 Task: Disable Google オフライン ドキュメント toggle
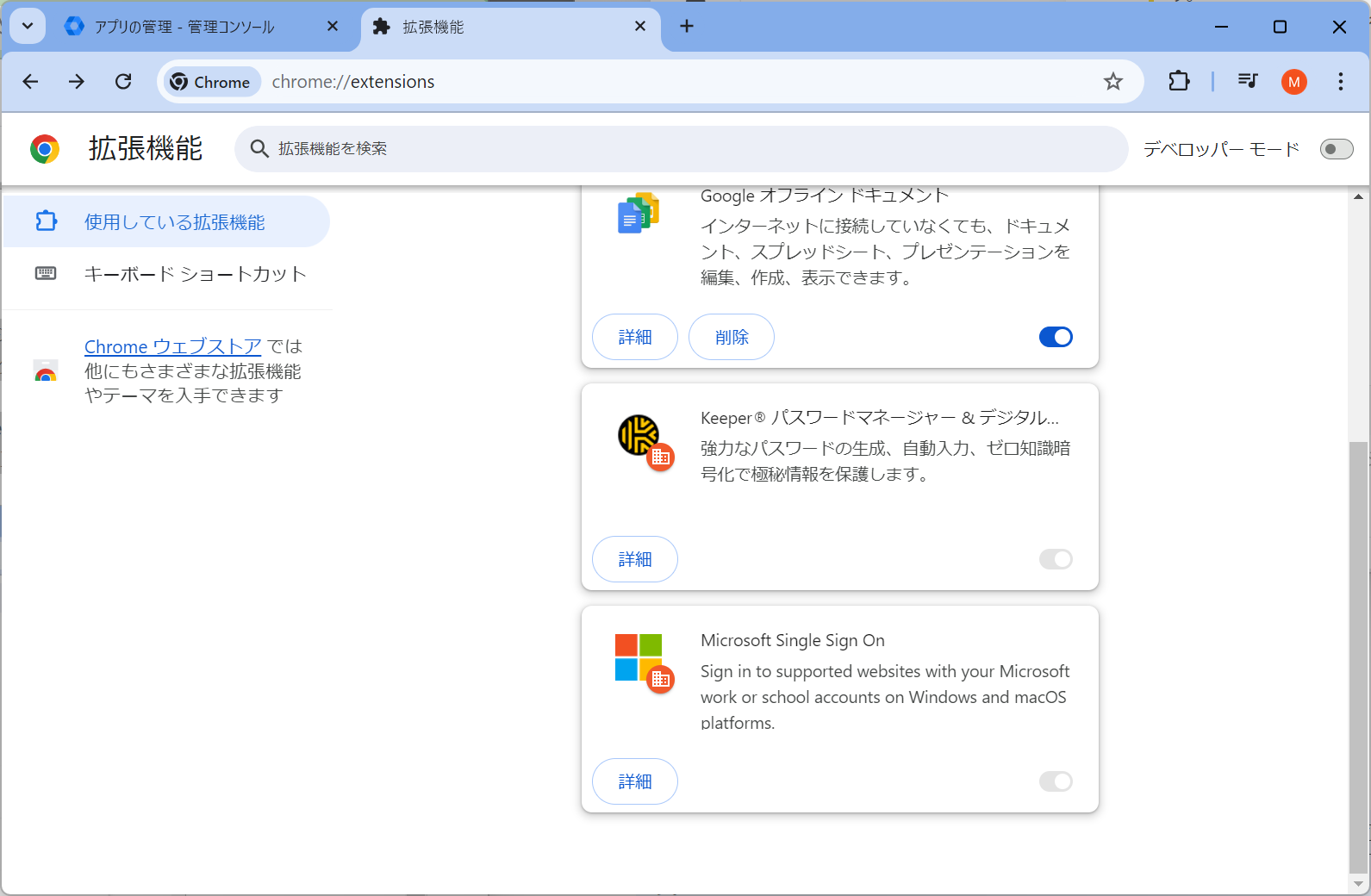pyautogui.click(x=1056, y=337)
